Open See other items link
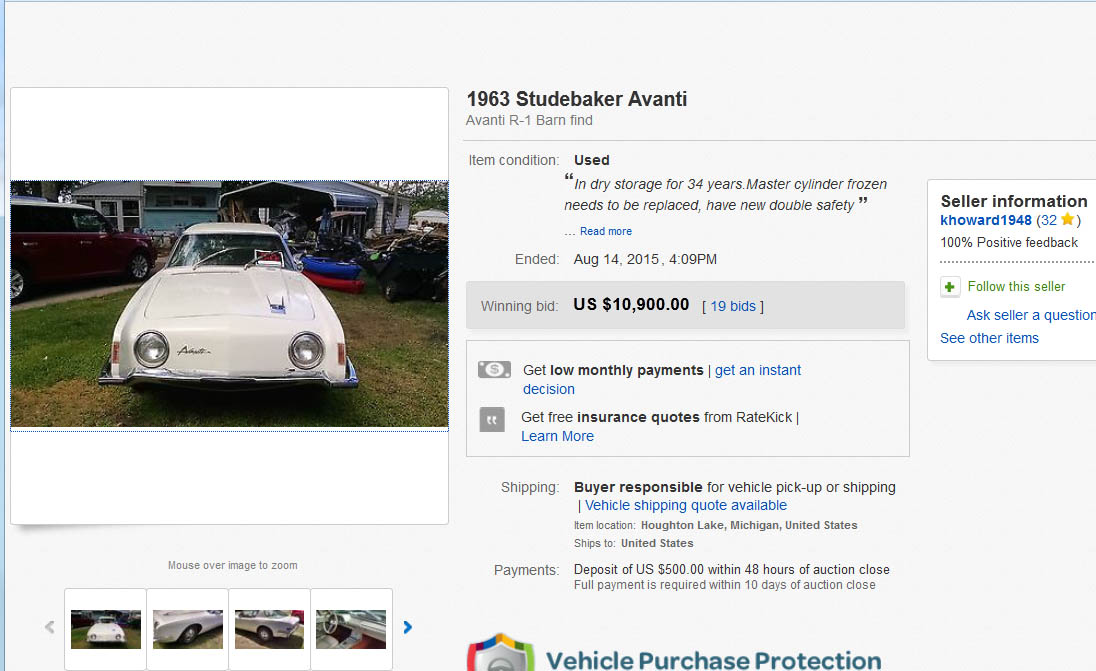This screenshot has width=1096, height=671. (989, 338)
